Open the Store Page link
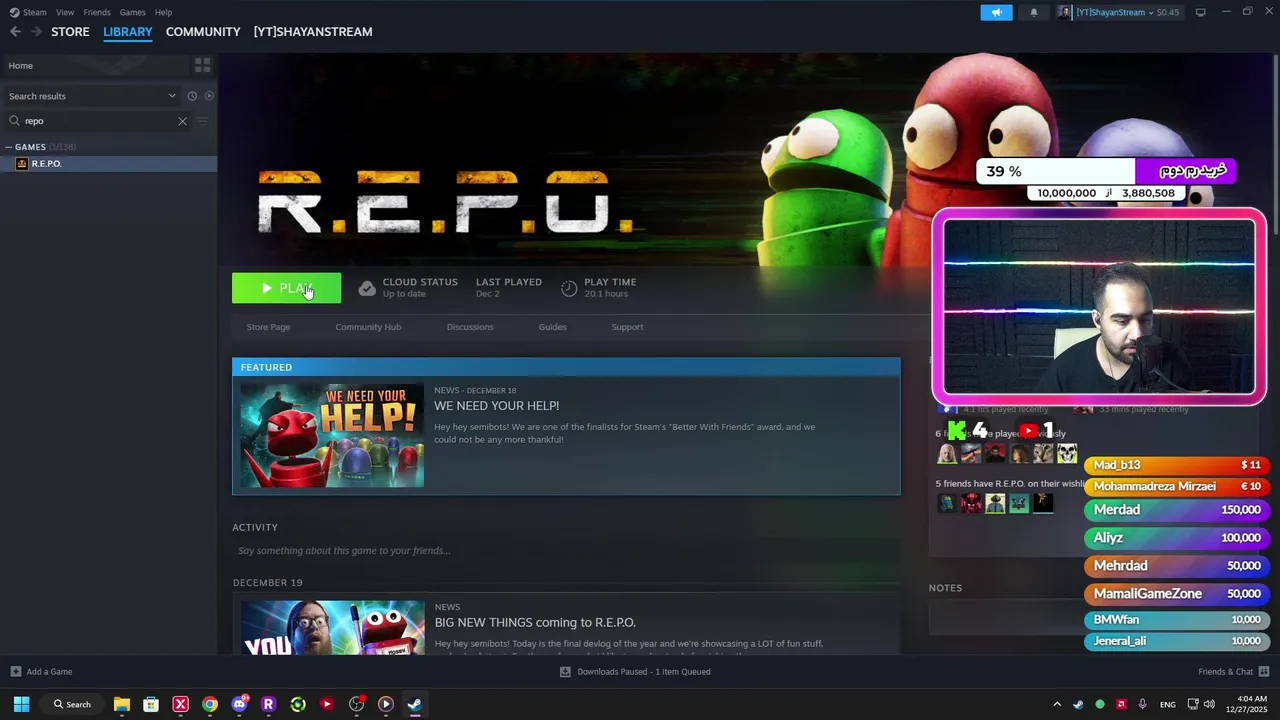The image size is (1280, 720). point(268,327)
